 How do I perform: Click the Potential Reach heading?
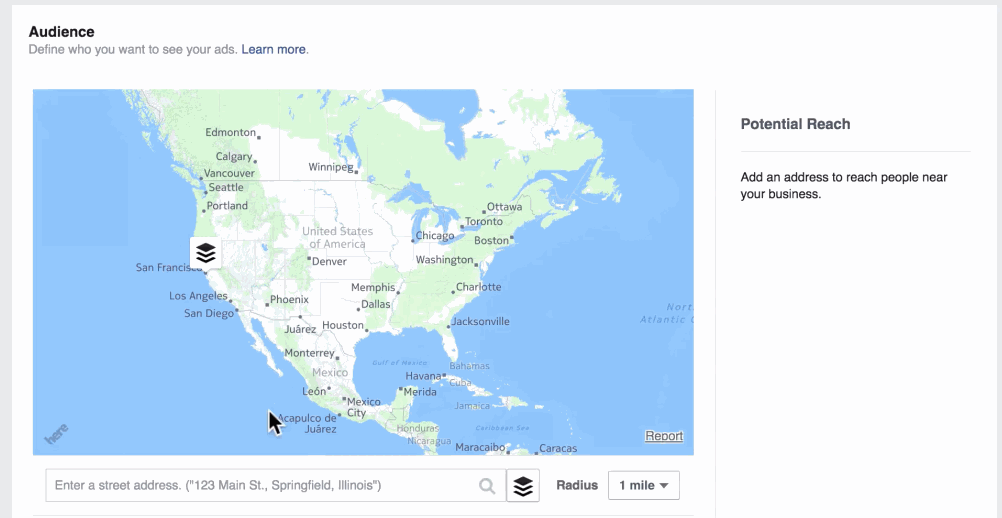795,124
